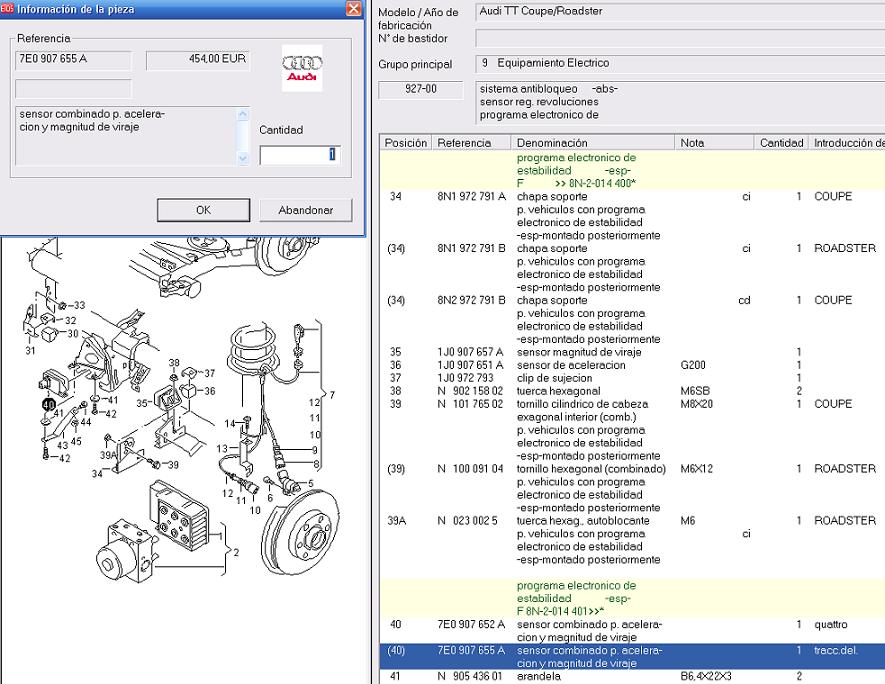The width and height of the screenshot is (885, 684).
Task: Select reference 1J0 907 651 A
Action: point(471,365)
